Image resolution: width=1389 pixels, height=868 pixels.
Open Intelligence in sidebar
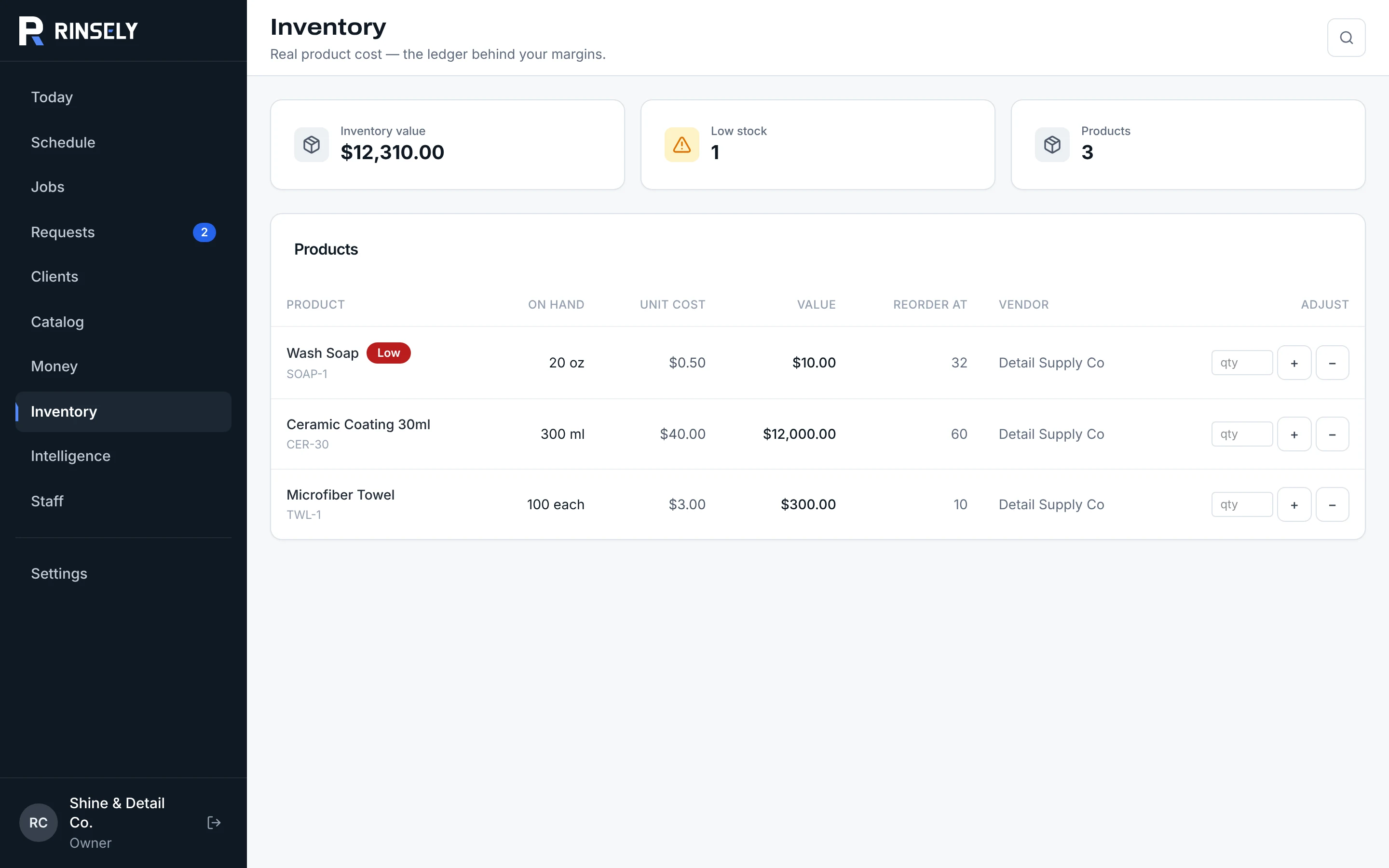(123, 456)
